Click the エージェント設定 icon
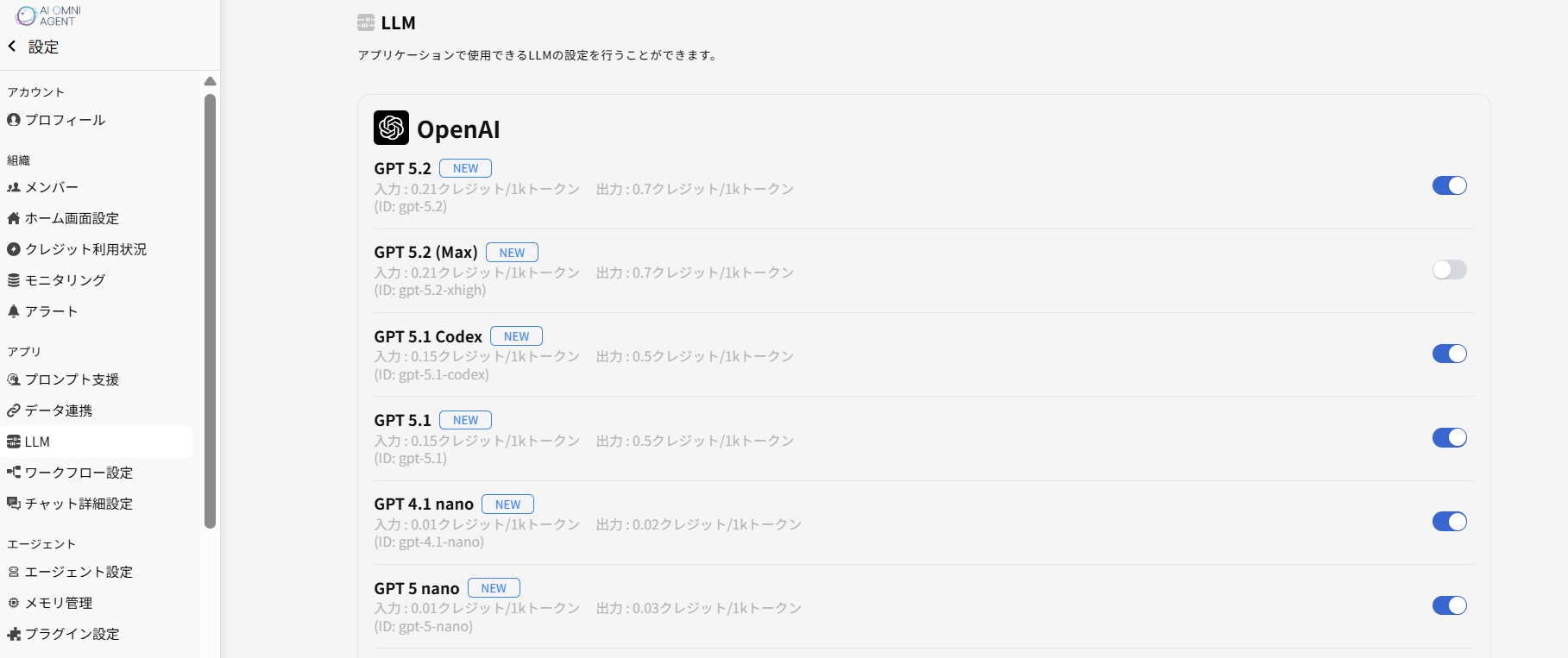The height and width of the screenshot is (658, 1568). (14, 572)
